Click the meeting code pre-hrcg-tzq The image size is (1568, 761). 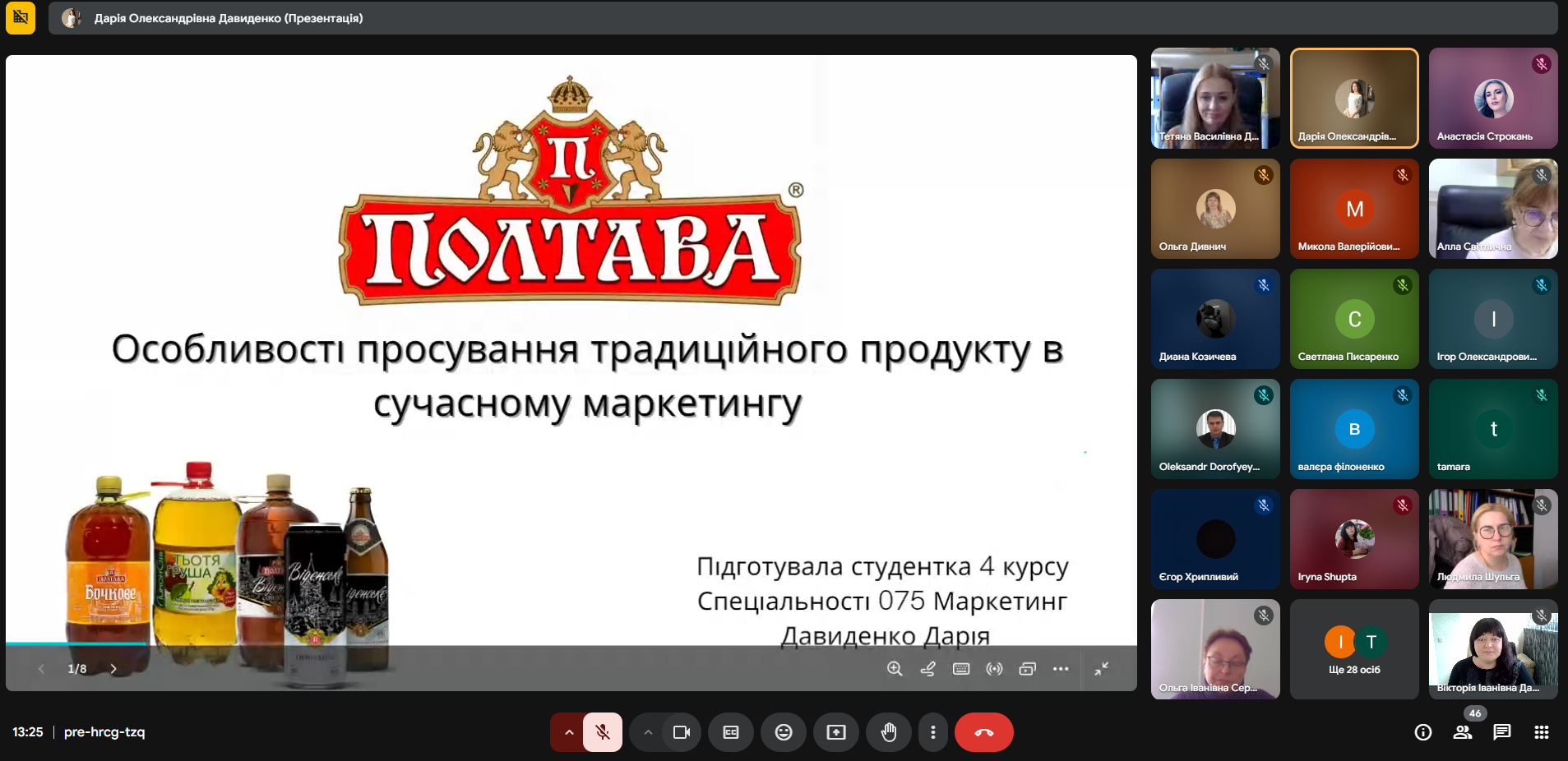click(104, 732)
